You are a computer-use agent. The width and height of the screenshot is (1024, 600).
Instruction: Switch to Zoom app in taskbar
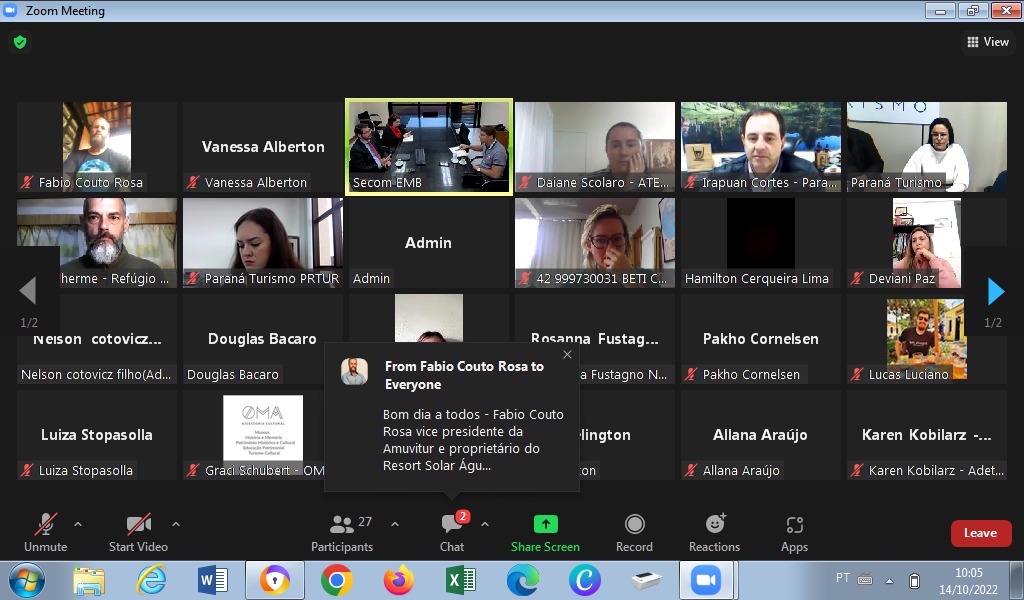(706, 580)
